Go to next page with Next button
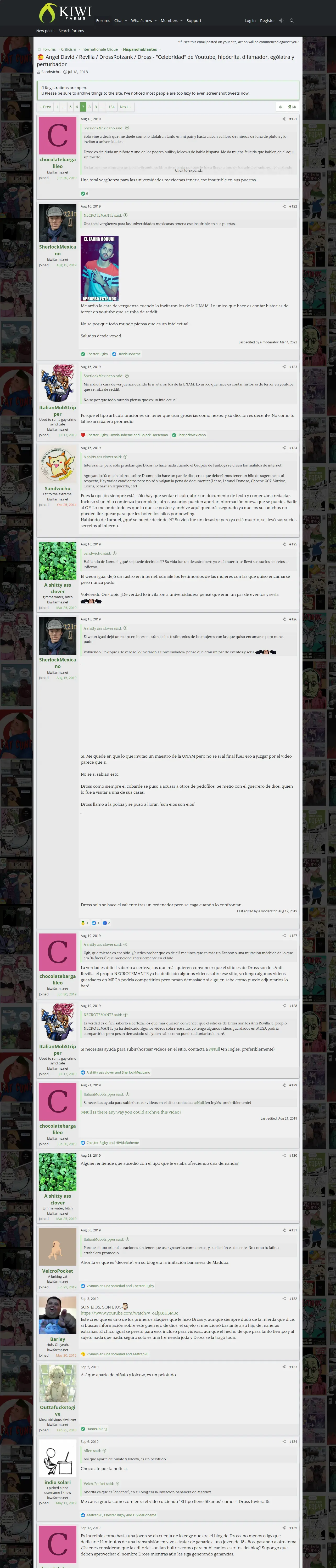336x1568 pixels. (x=125, y=107)
